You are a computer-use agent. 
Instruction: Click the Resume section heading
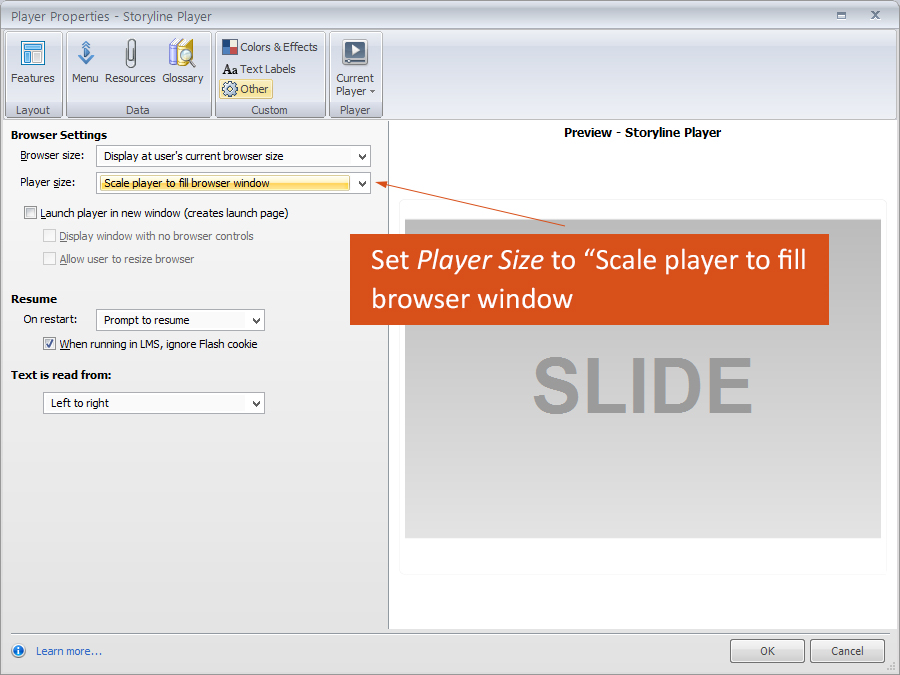34,299
